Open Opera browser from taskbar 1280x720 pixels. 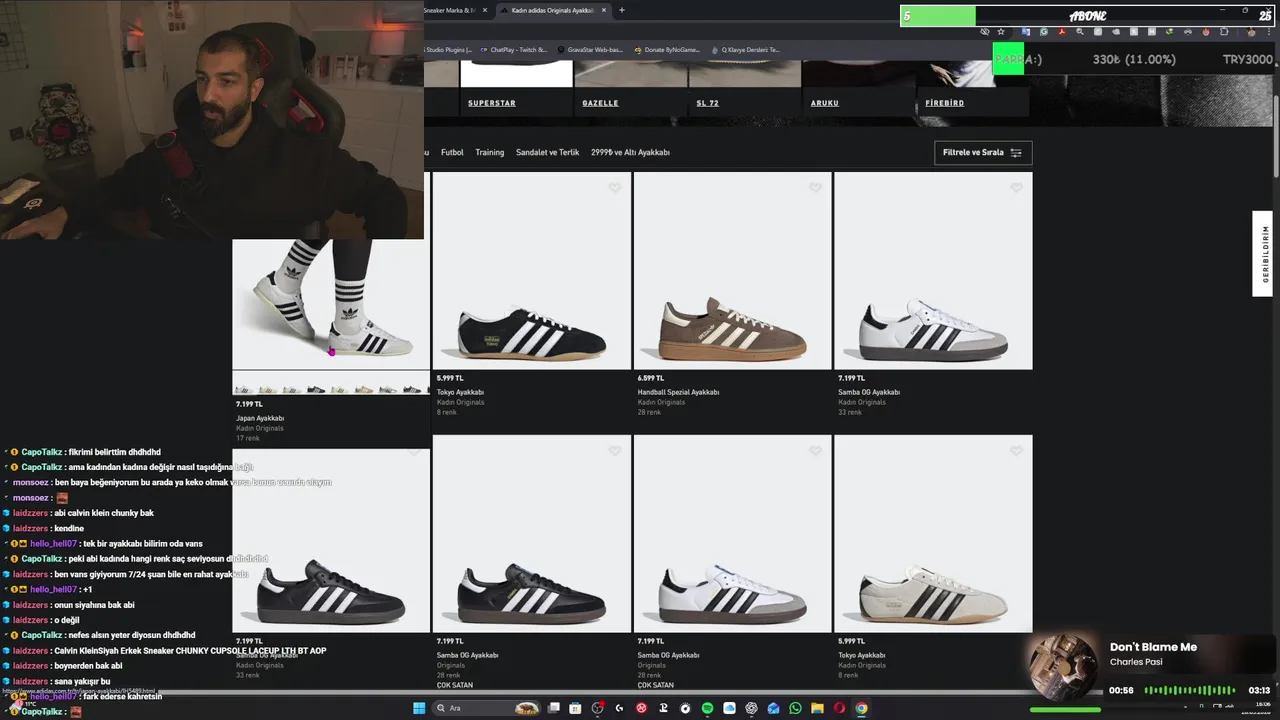839,708
